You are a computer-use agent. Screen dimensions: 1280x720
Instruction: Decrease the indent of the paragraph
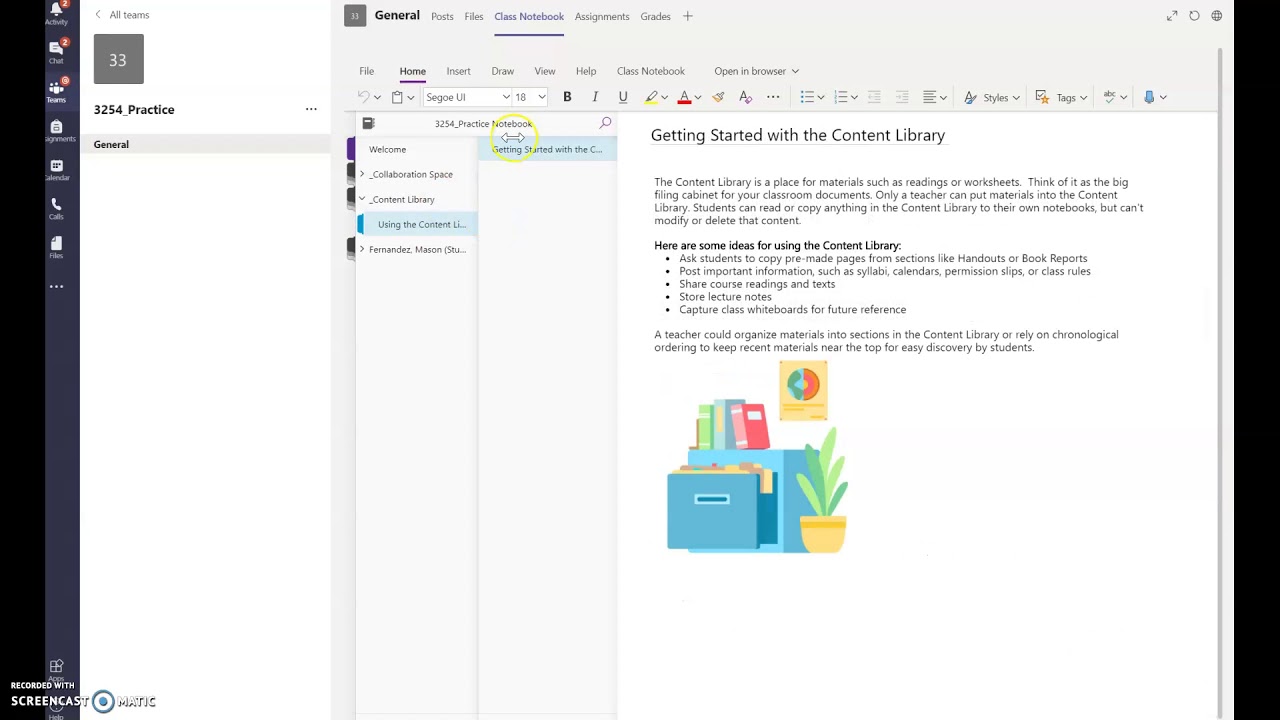point(874,97)
